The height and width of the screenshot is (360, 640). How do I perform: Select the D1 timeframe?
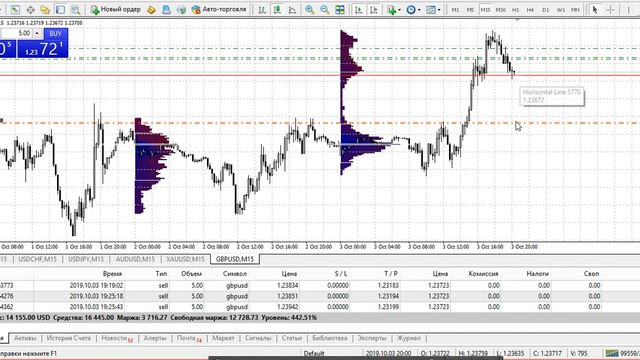point(545,9)
